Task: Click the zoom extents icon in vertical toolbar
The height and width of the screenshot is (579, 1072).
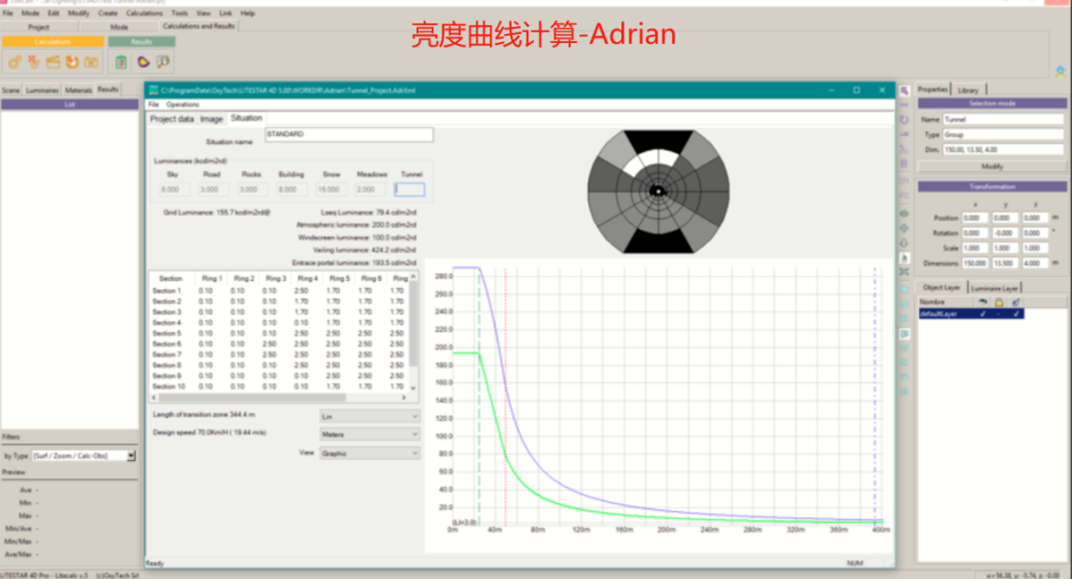Action: 904,272
